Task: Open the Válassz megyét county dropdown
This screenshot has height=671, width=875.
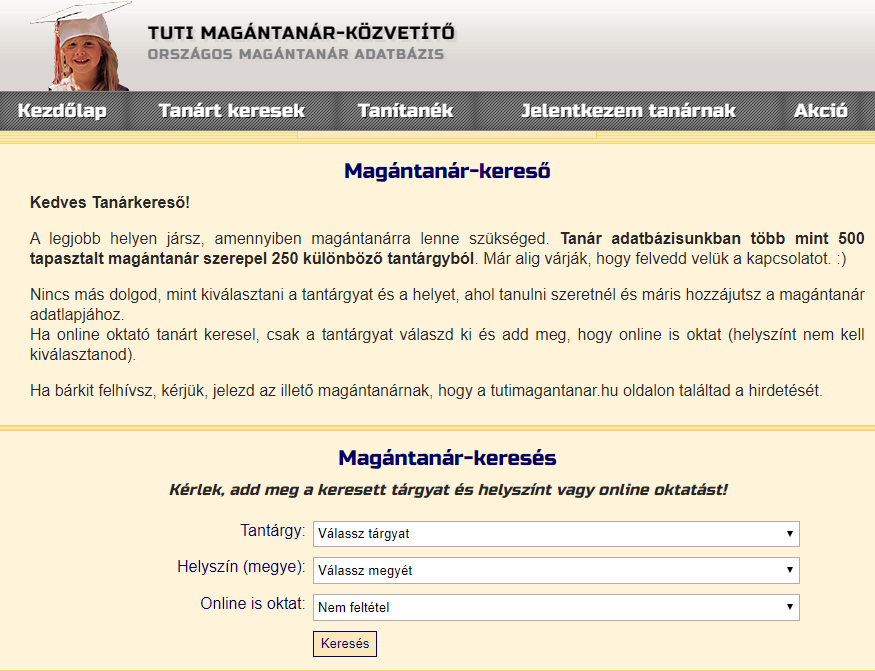Action: 556,570
